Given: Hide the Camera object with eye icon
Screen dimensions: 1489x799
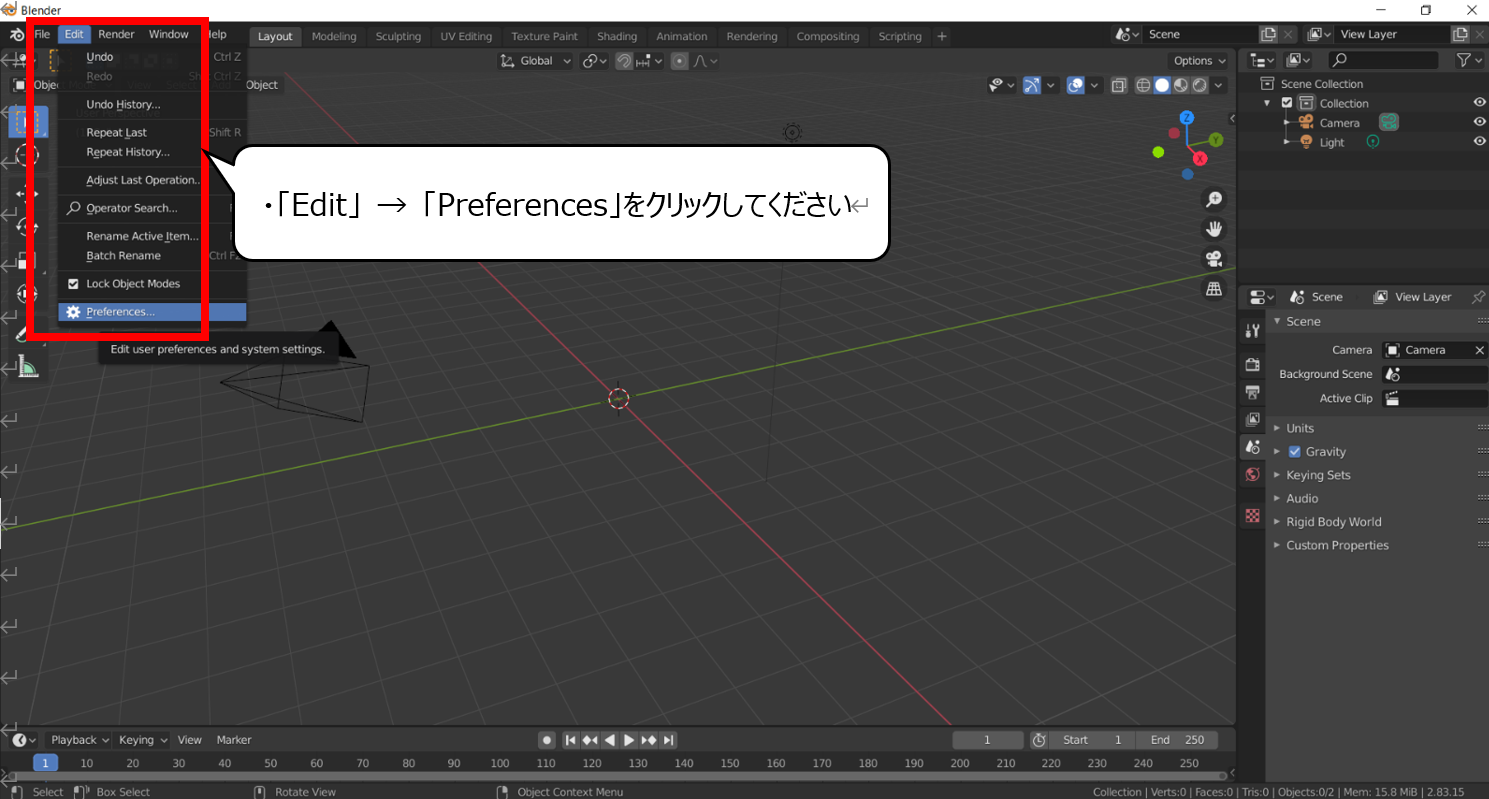Looking at the screenshot, I should (1479, 122).
